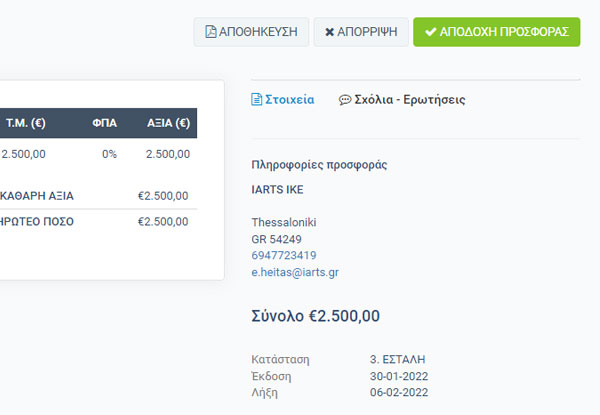The height and width of the screenshot is (415, 600).
Task: Click the ΑΠΟΘΗΚΕΥΣΗ save button
Action: tap(251, 32)
